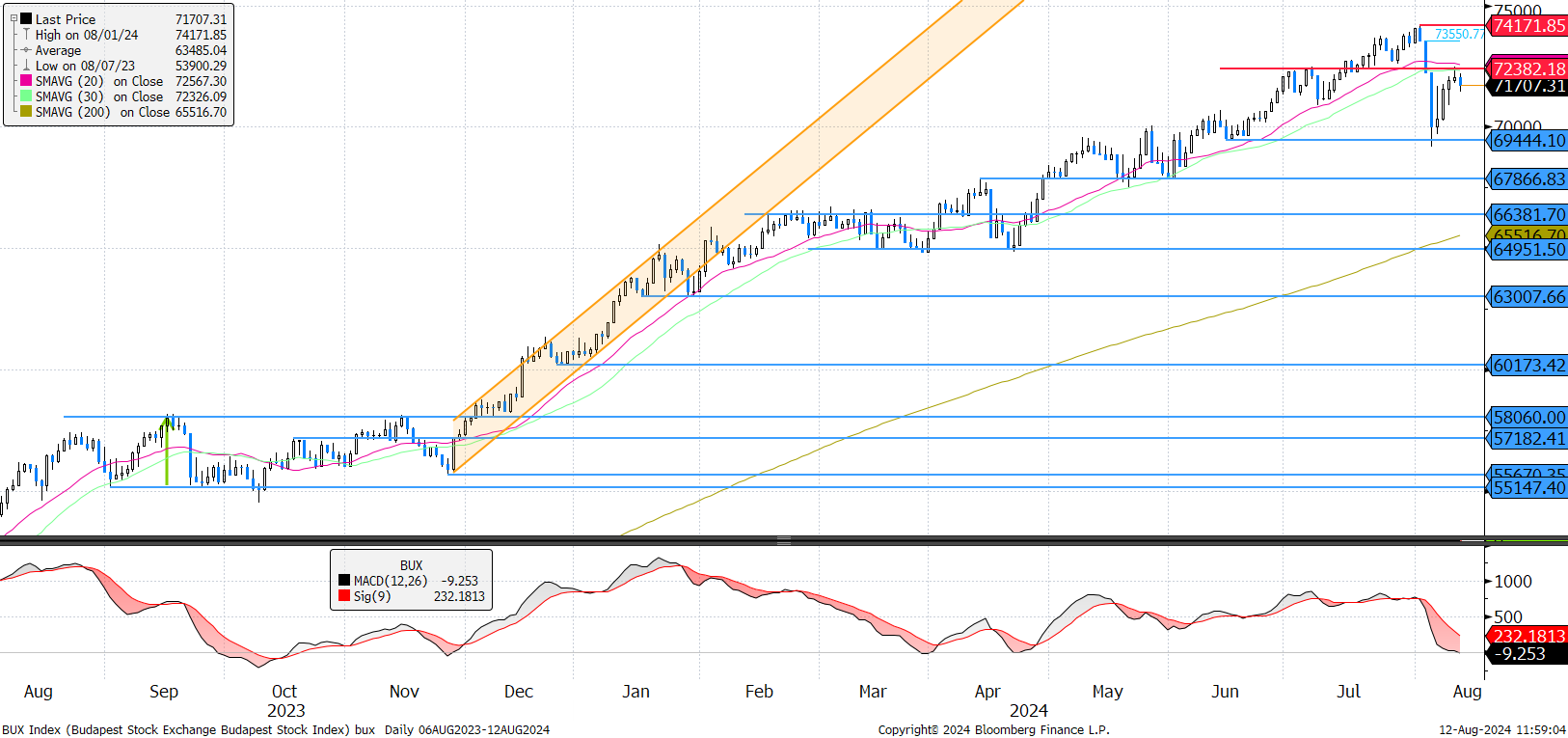
Task: Click the Oct label on time axis
Action: click(284, 692)
